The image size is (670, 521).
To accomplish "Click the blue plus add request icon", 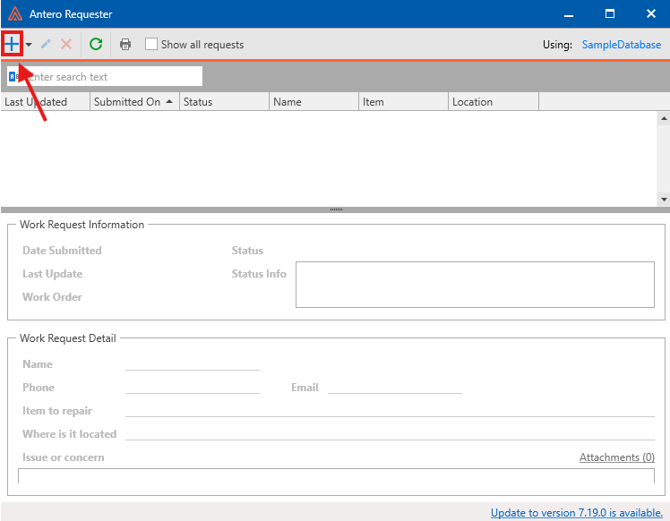I will [12, 44].
